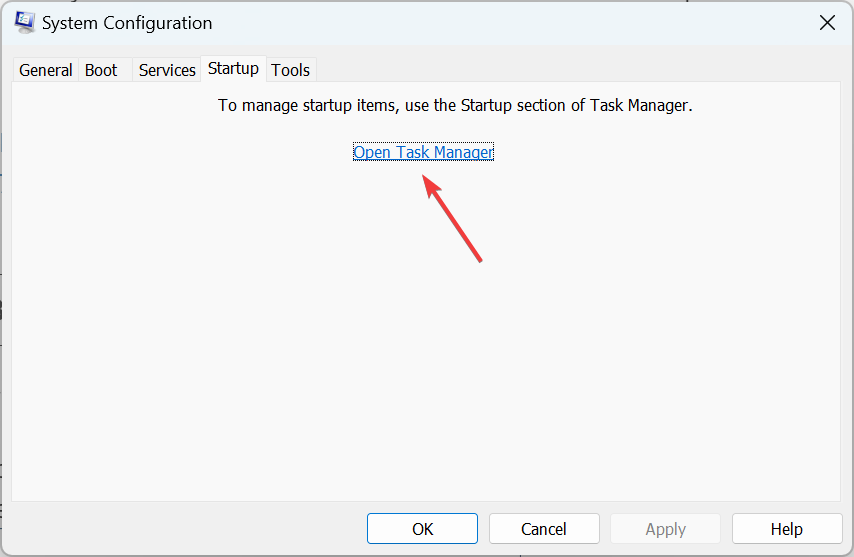Click the 'System Configuration' title text
Image resolution: width=854 pixels, height=557 pixels.
click(127, 23)
